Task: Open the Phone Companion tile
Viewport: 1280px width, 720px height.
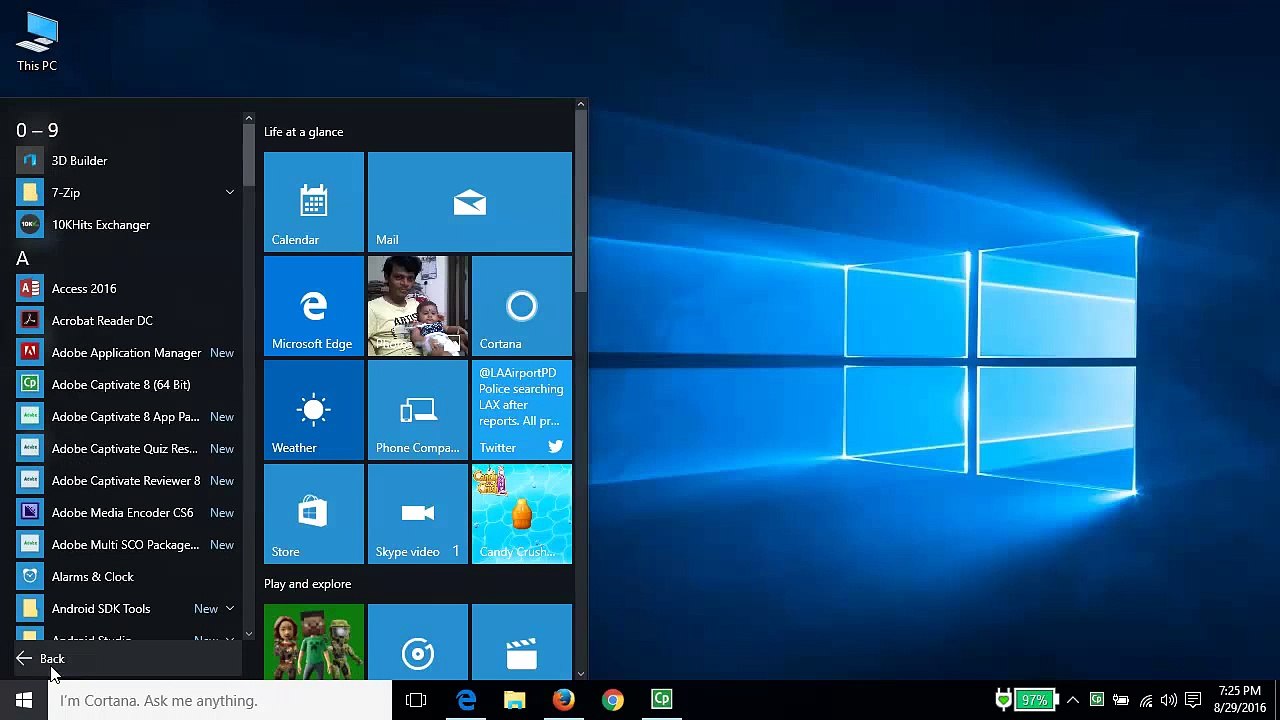Action: [418, 410]
